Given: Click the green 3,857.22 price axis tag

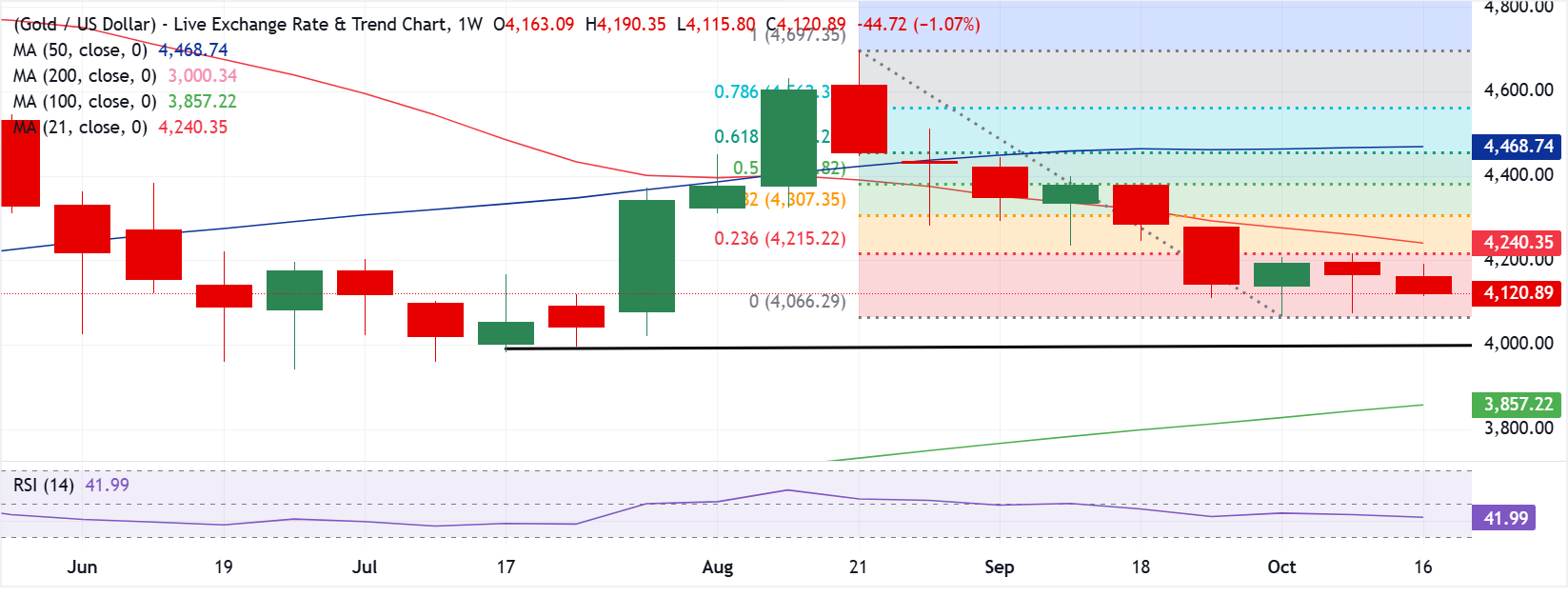Looking at the screenshot, I should [1518, 405].
